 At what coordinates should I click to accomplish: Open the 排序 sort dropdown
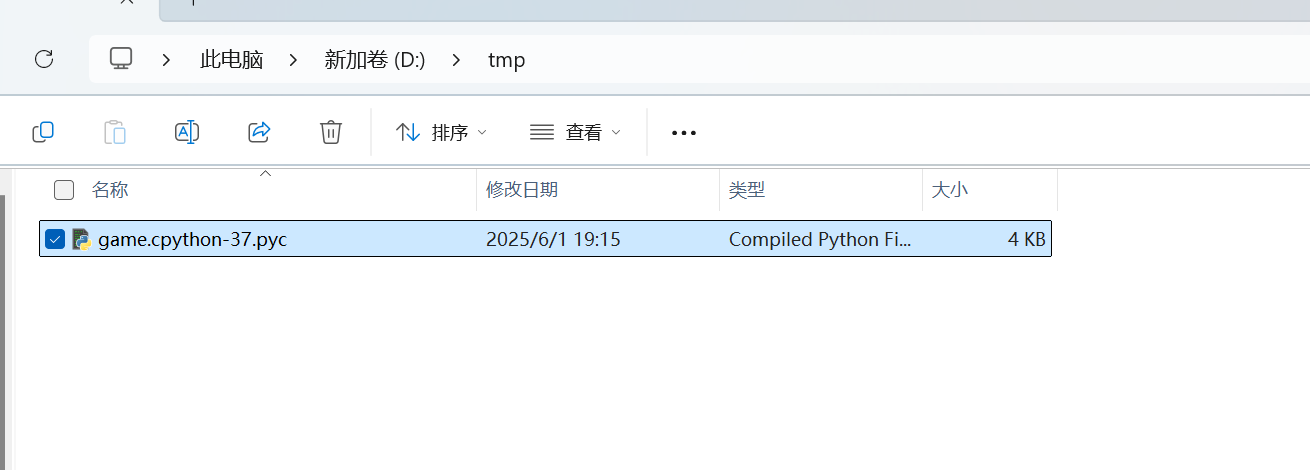[x=442, y=132]
